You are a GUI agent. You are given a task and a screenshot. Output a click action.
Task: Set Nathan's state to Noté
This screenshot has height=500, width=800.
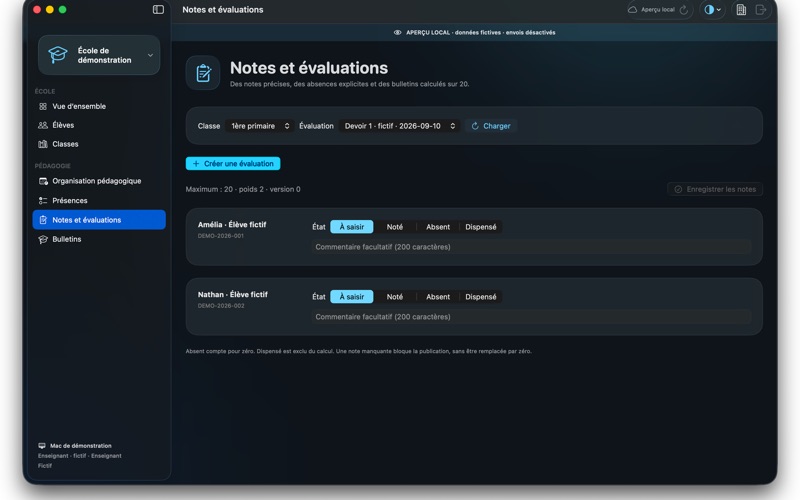[394, 297]
